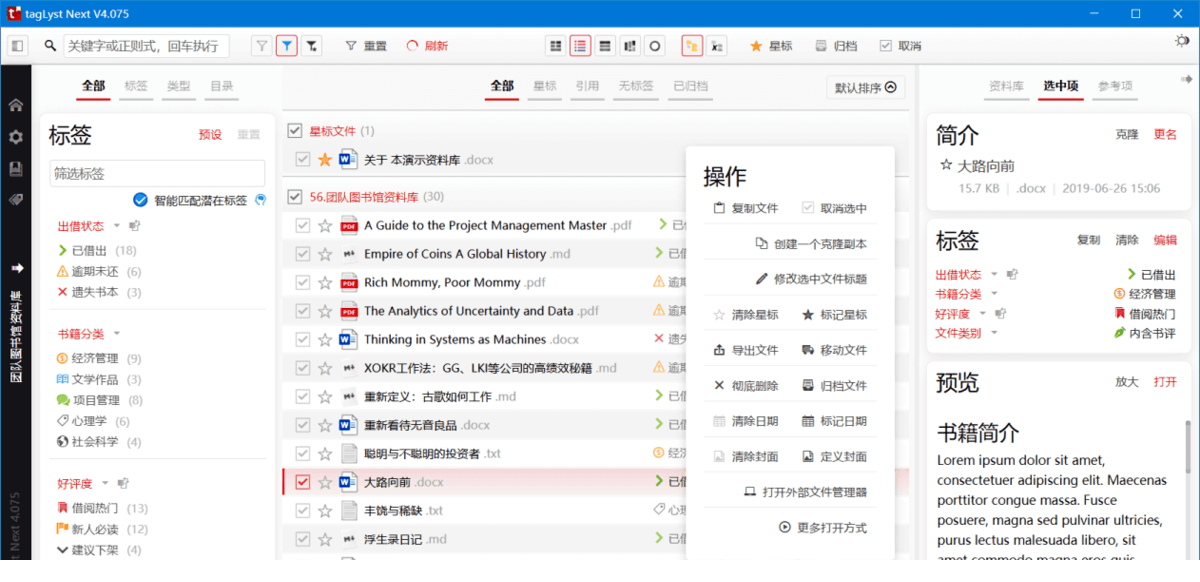The width and height of the screenshot is (1200, 582).
Task: Uncheck the 大路向前 file checkbox
Action: [x=303, y=482]
